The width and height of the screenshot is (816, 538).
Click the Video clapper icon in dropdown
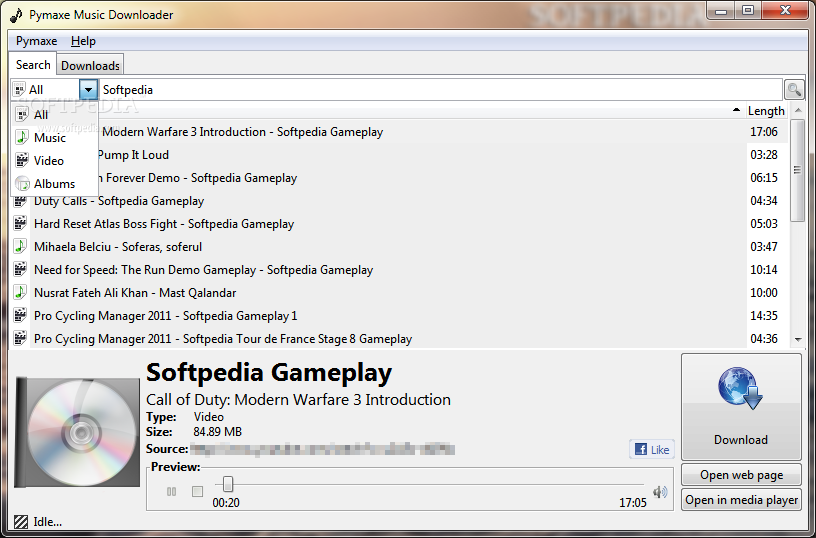coord(22,160)
